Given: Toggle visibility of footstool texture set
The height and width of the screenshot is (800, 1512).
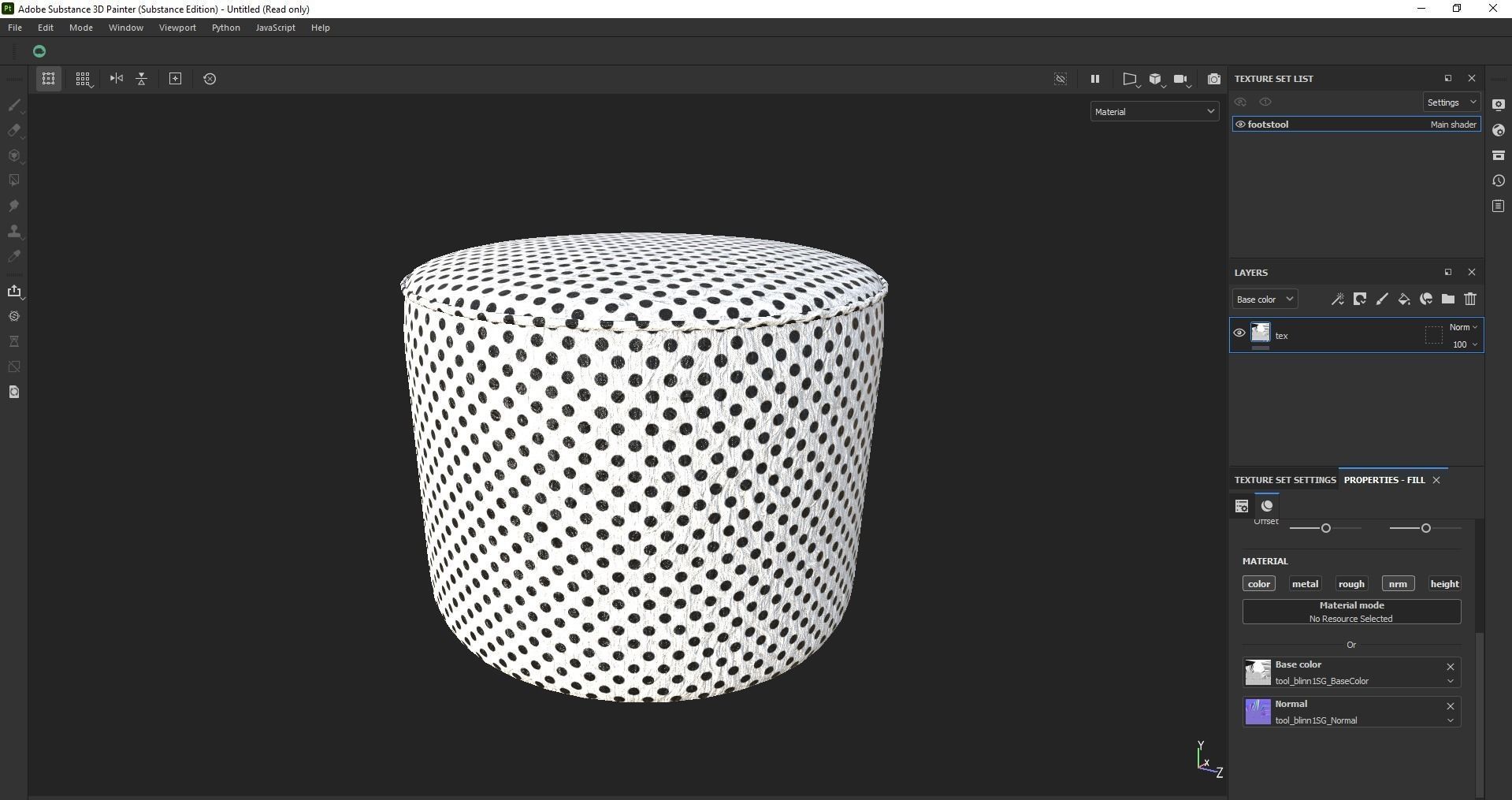Looking at the screenshot, I should click(1240, 125).
